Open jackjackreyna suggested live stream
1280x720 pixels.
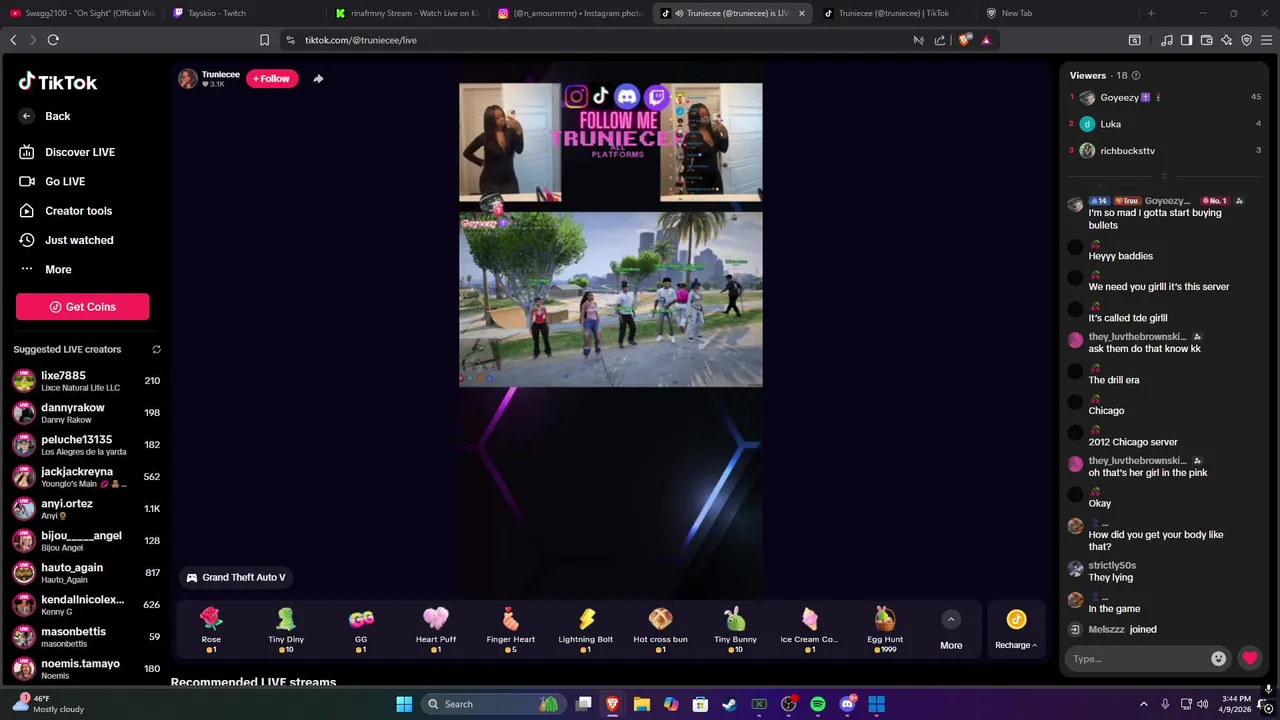86,477
